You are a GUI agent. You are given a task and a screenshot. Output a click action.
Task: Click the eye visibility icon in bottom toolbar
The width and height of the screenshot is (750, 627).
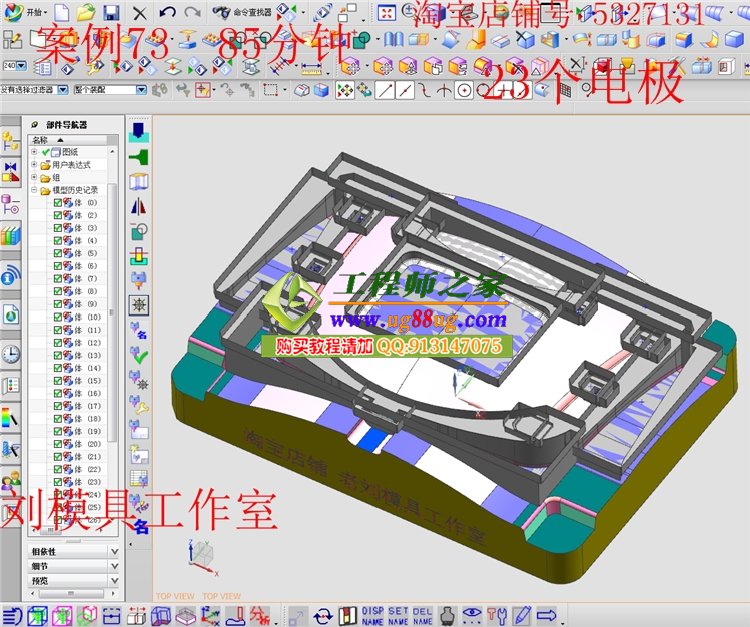tap(471, 615)
